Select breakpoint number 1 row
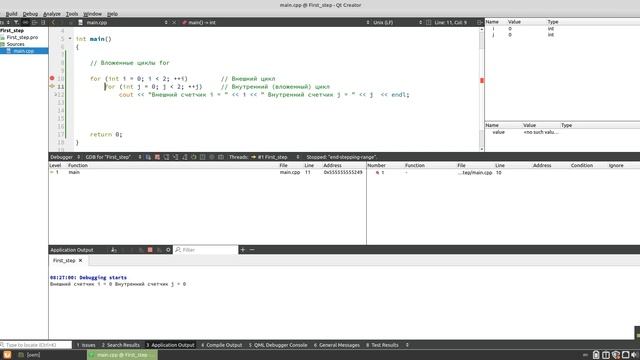Screen dimensions: 640x360 [503, 173]
